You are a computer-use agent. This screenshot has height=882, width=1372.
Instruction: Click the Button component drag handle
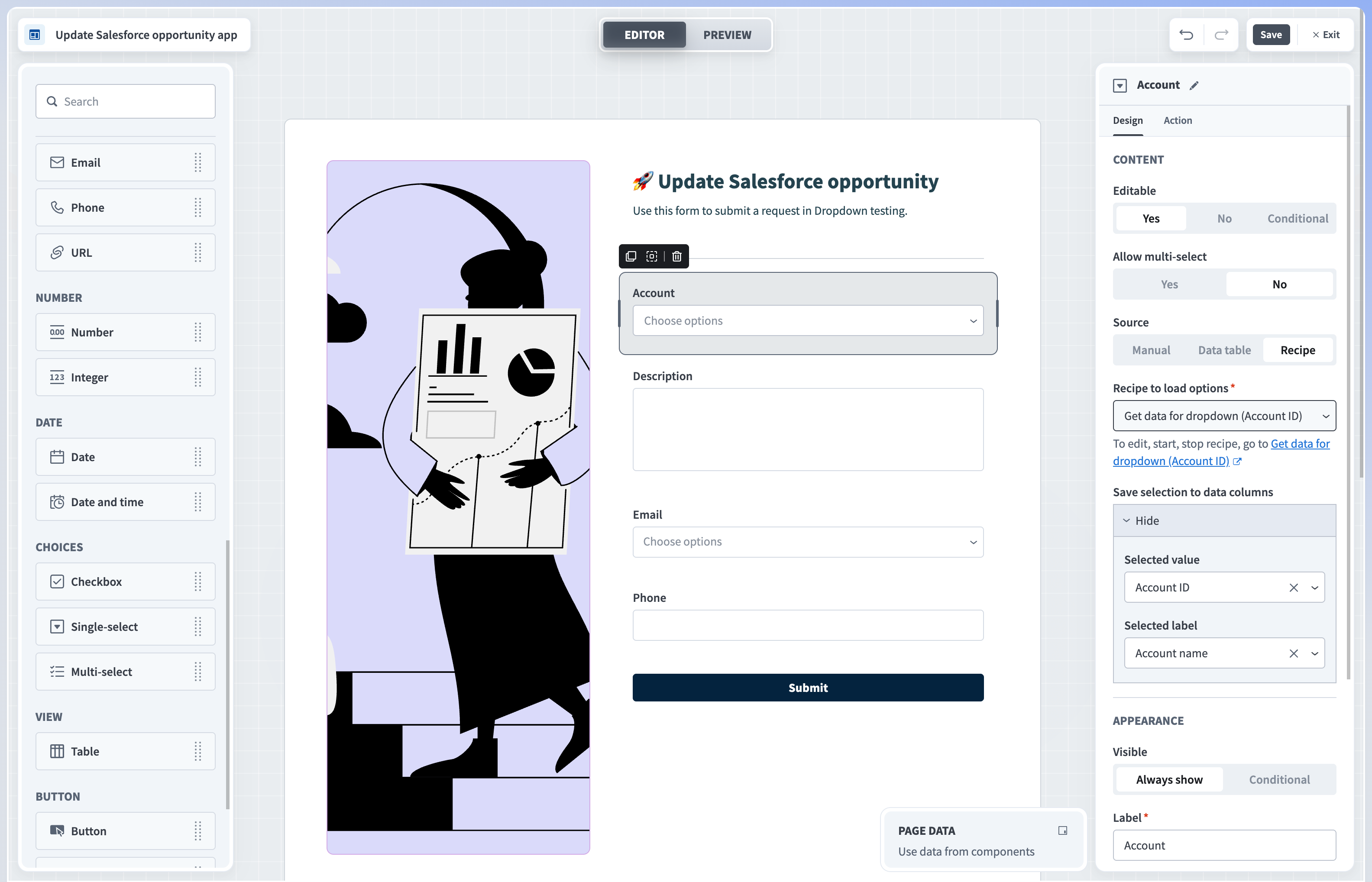pyautogui.click(x=197, y=831)
